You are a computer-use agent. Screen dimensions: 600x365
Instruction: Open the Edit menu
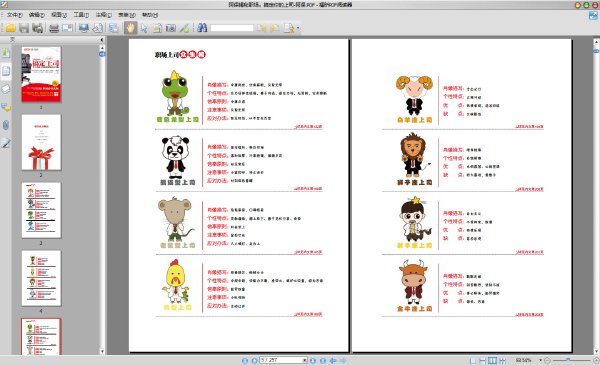[37, 15]
